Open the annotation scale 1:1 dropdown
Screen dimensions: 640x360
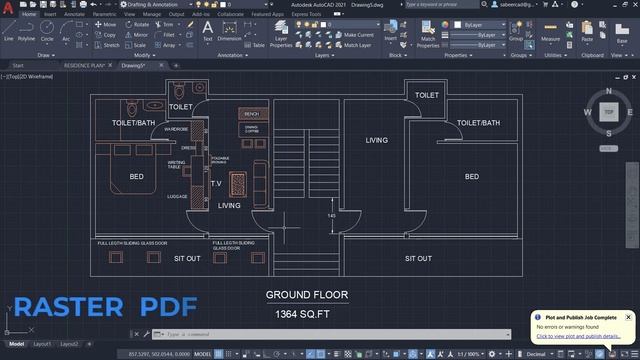pyautogui.click(x=470, y=354)
